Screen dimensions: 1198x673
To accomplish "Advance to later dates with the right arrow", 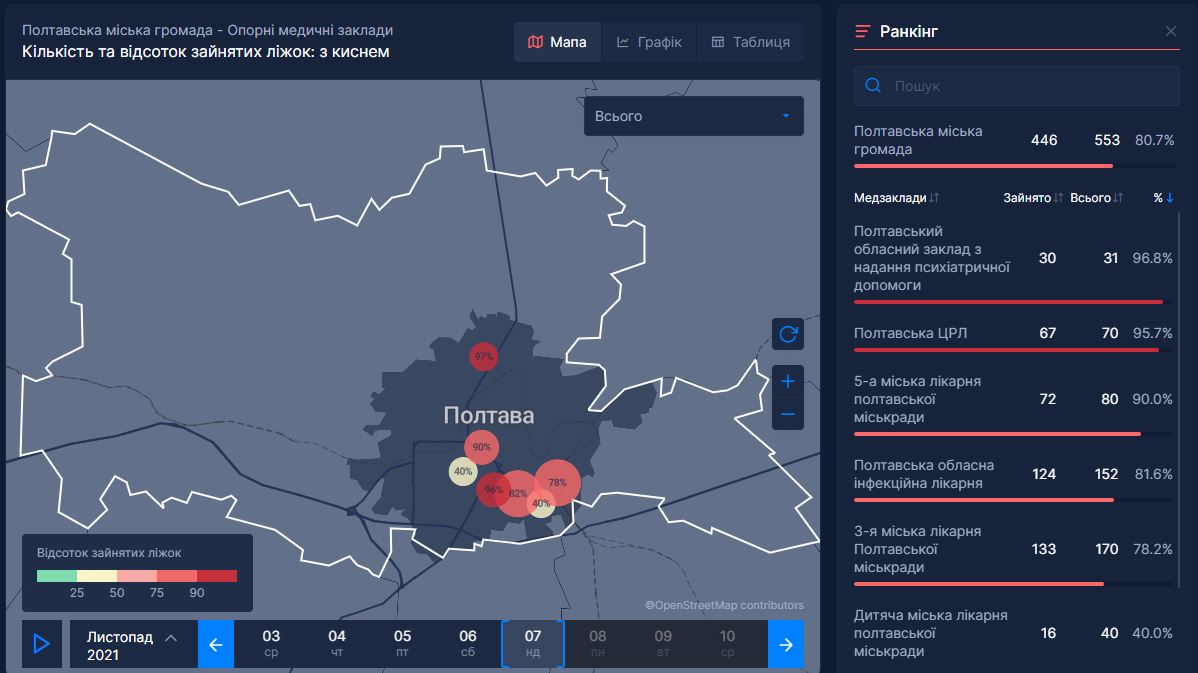I will tap(786, 644).
